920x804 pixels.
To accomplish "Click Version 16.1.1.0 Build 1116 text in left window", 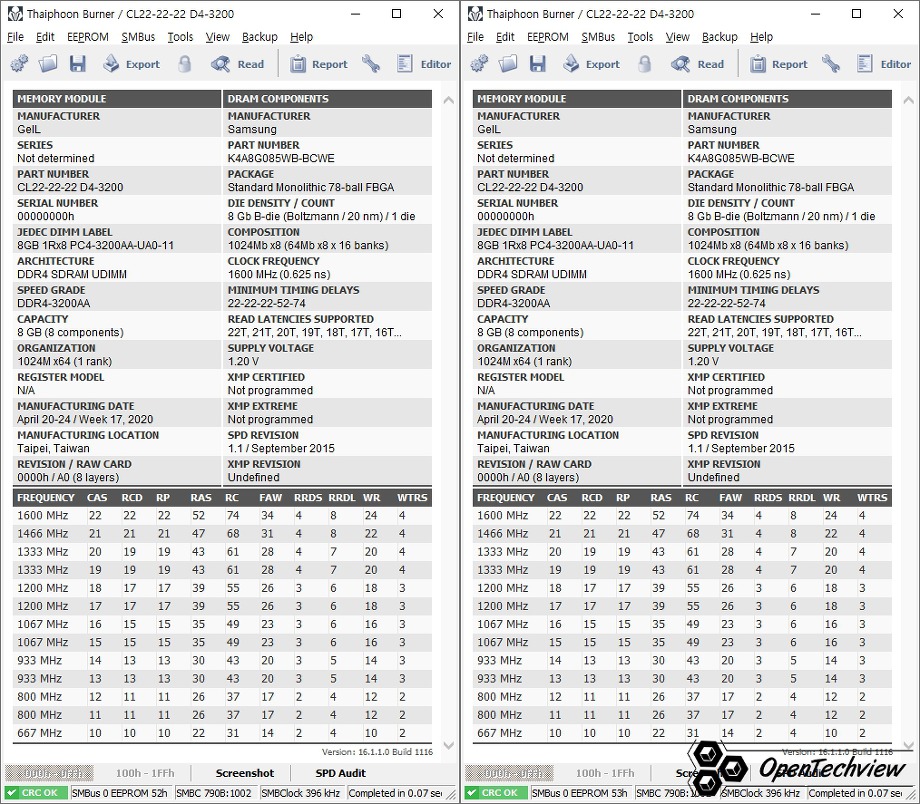I will click(377, 752).
